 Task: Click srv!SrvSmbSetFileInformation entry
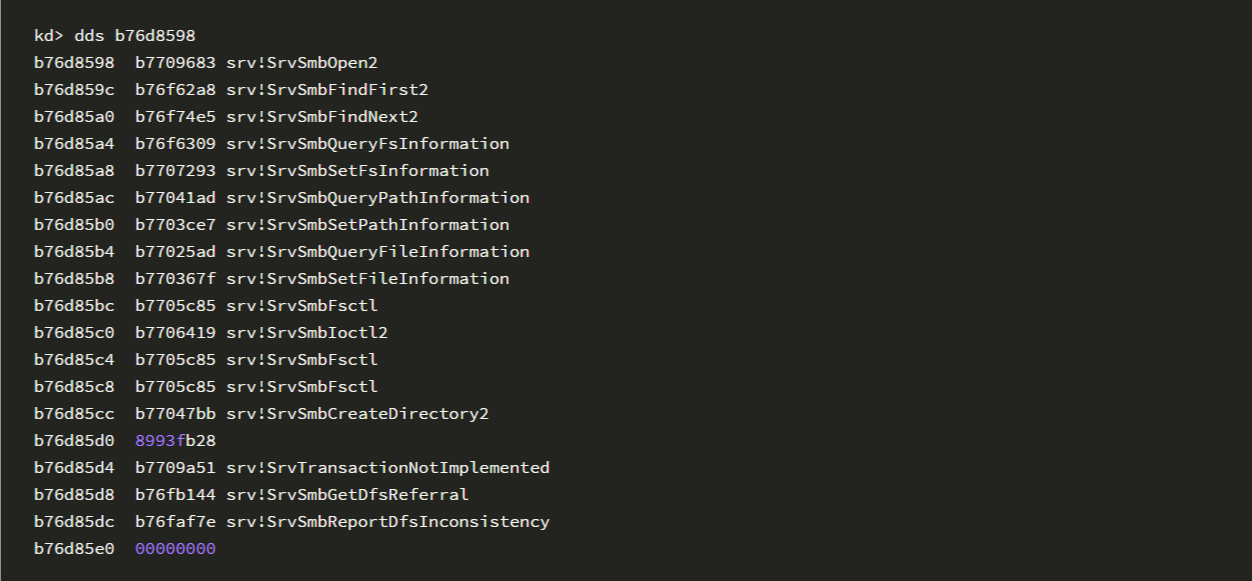point(367,279)
